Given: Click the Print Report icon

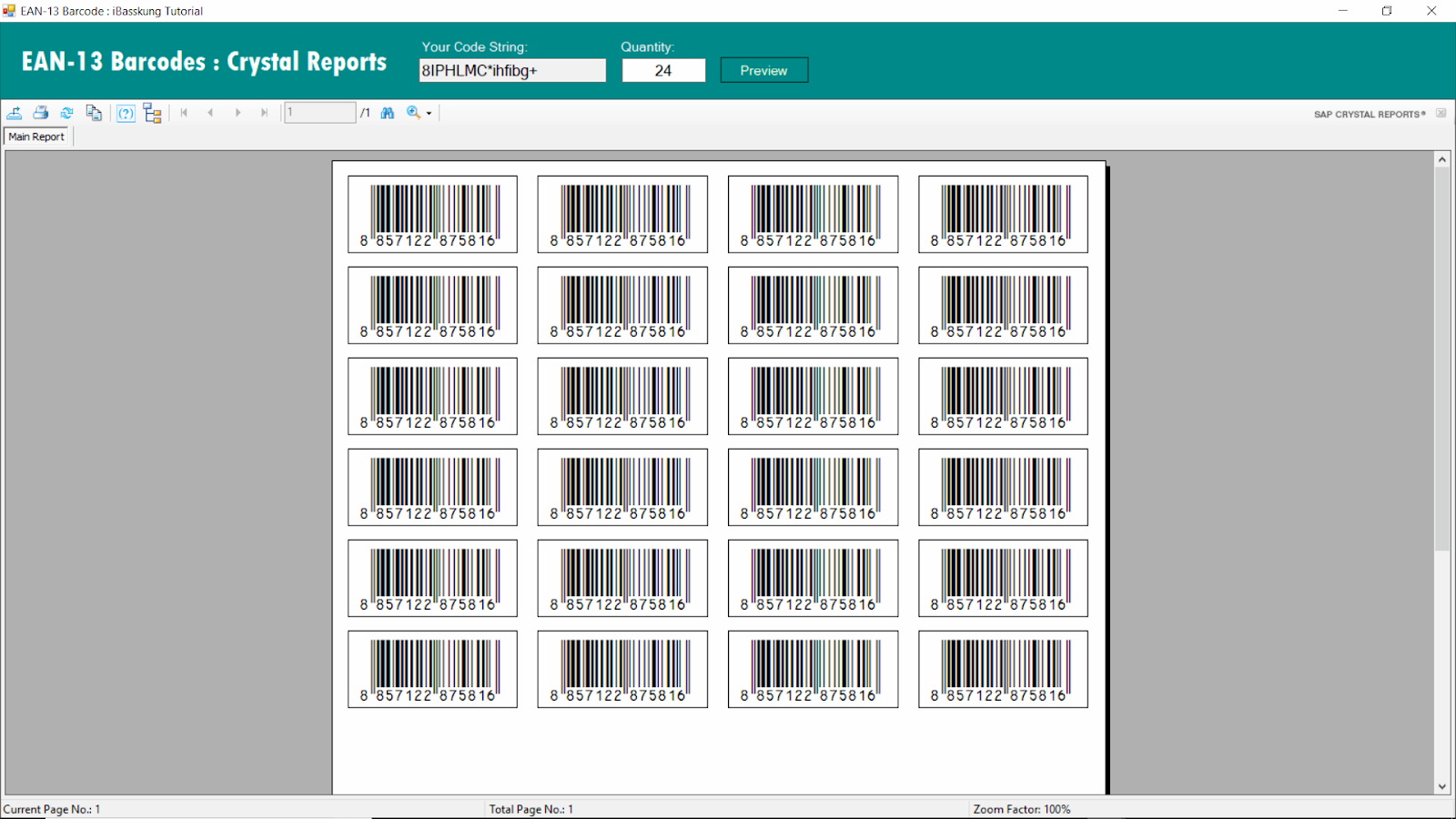Looking at the screenshot, I should [40, 112].
